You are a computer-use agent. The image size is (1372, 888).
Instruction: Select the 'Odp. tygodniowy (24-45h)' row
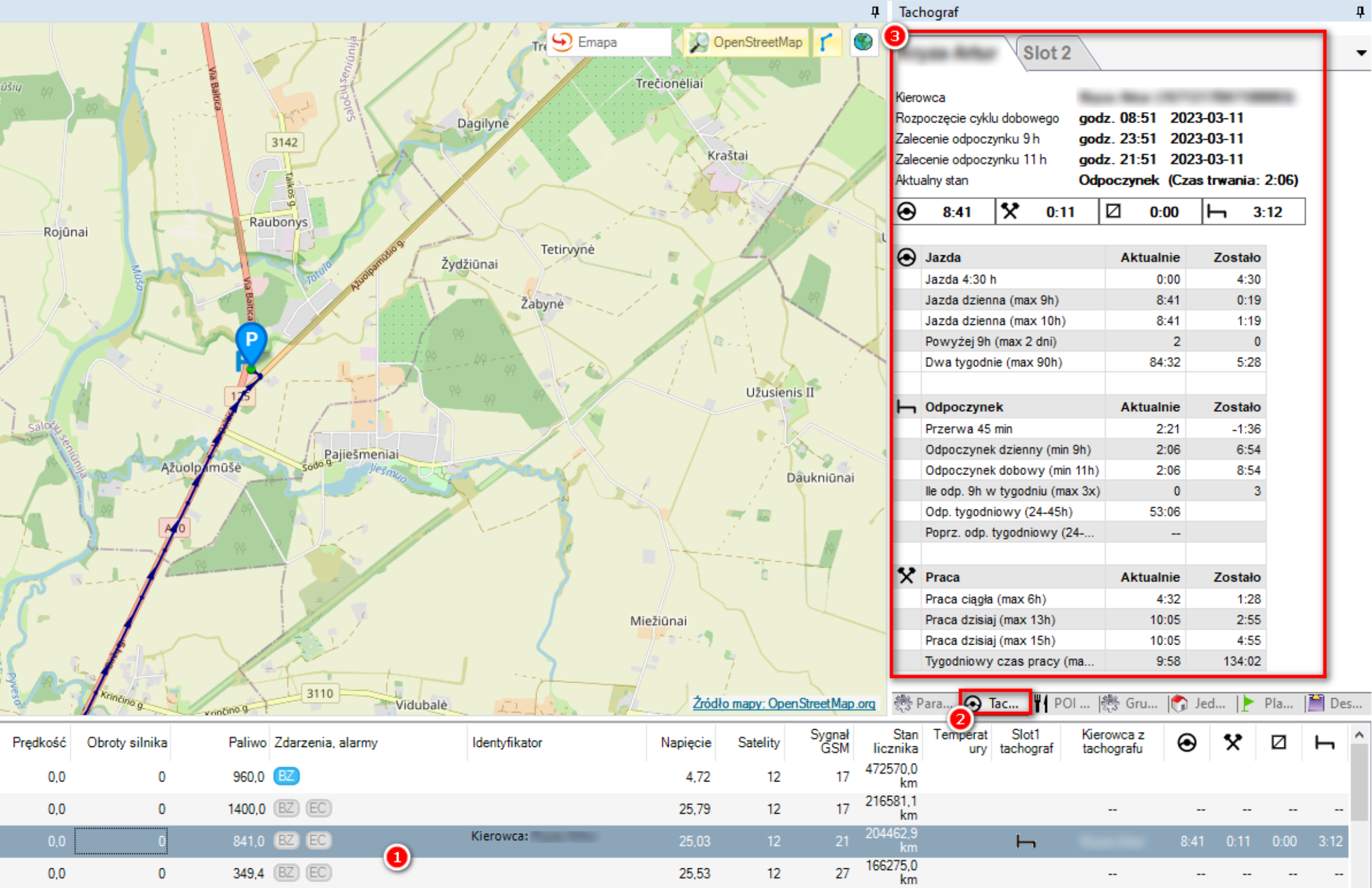point(1079,511)
